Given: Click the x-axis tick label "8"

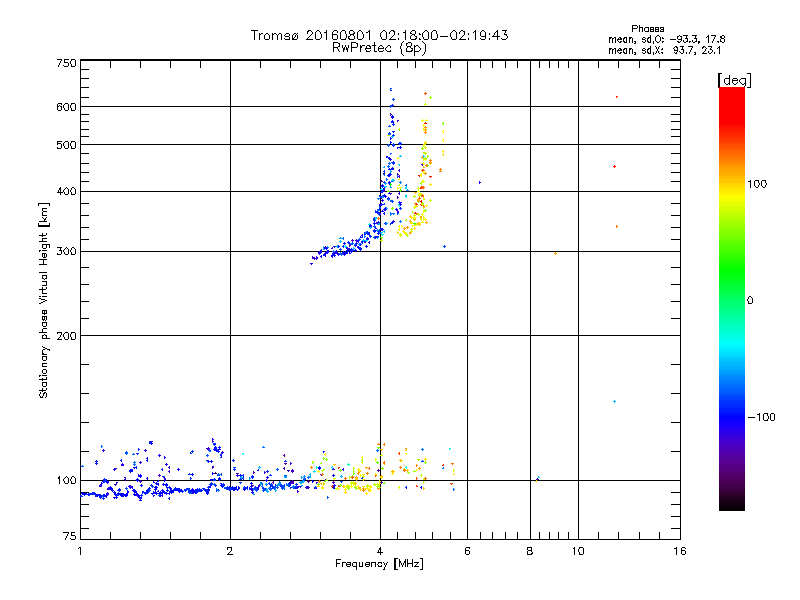Looking at the screenshot, I should [530, 551].
